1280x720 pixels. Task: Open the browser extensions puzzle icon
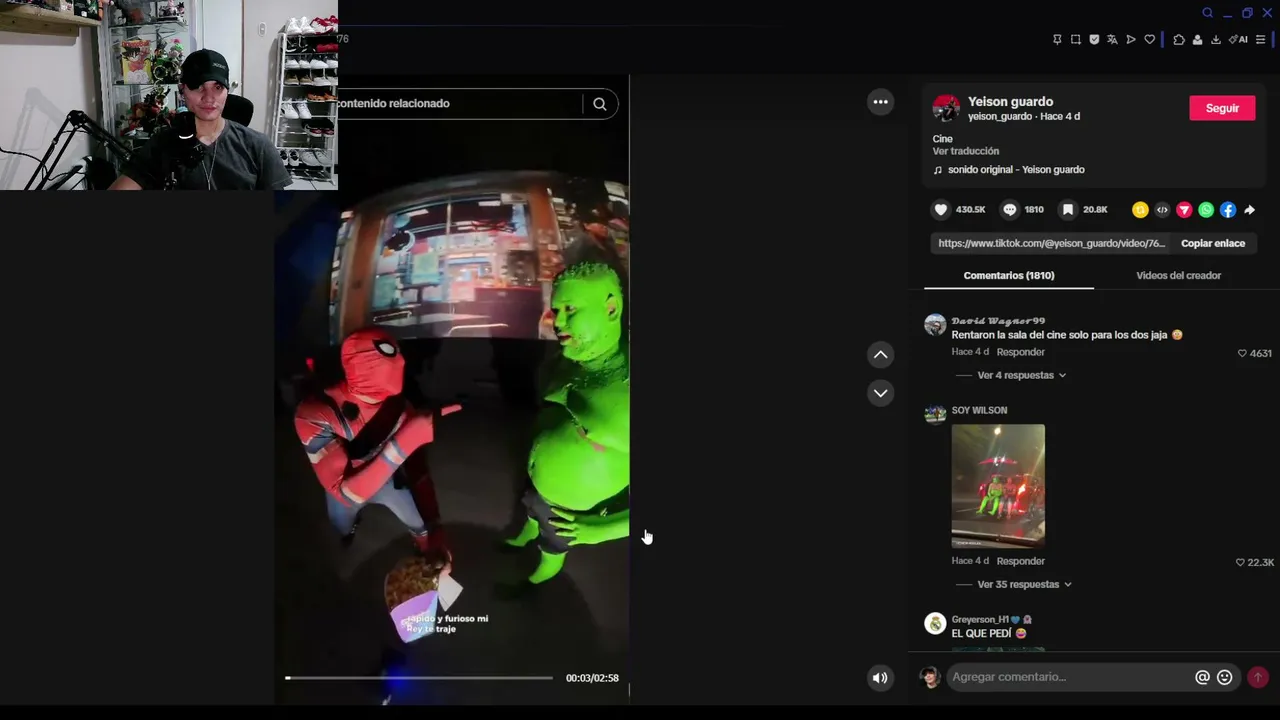pyautogui.click(x=1179, y=40)
